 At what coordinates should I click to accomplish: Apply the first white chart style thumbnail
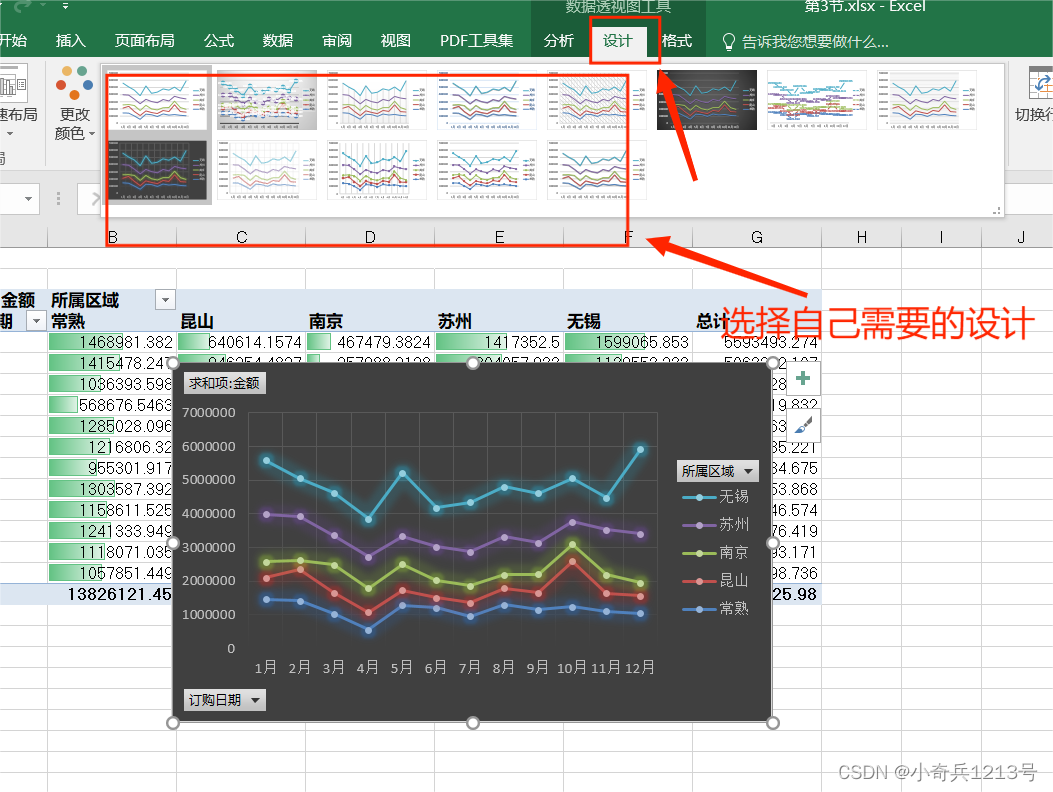click(157, 100)
